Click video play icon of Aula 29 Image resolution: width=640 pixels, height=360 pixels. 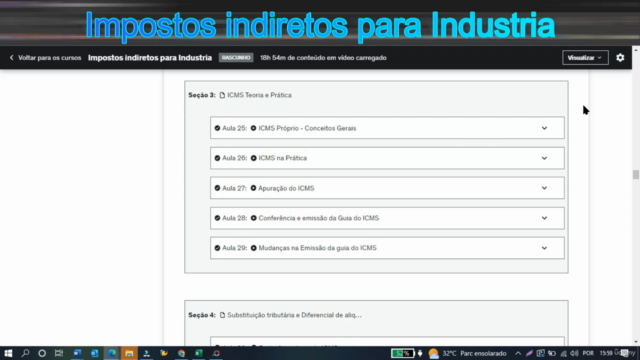tap(253, 248)
